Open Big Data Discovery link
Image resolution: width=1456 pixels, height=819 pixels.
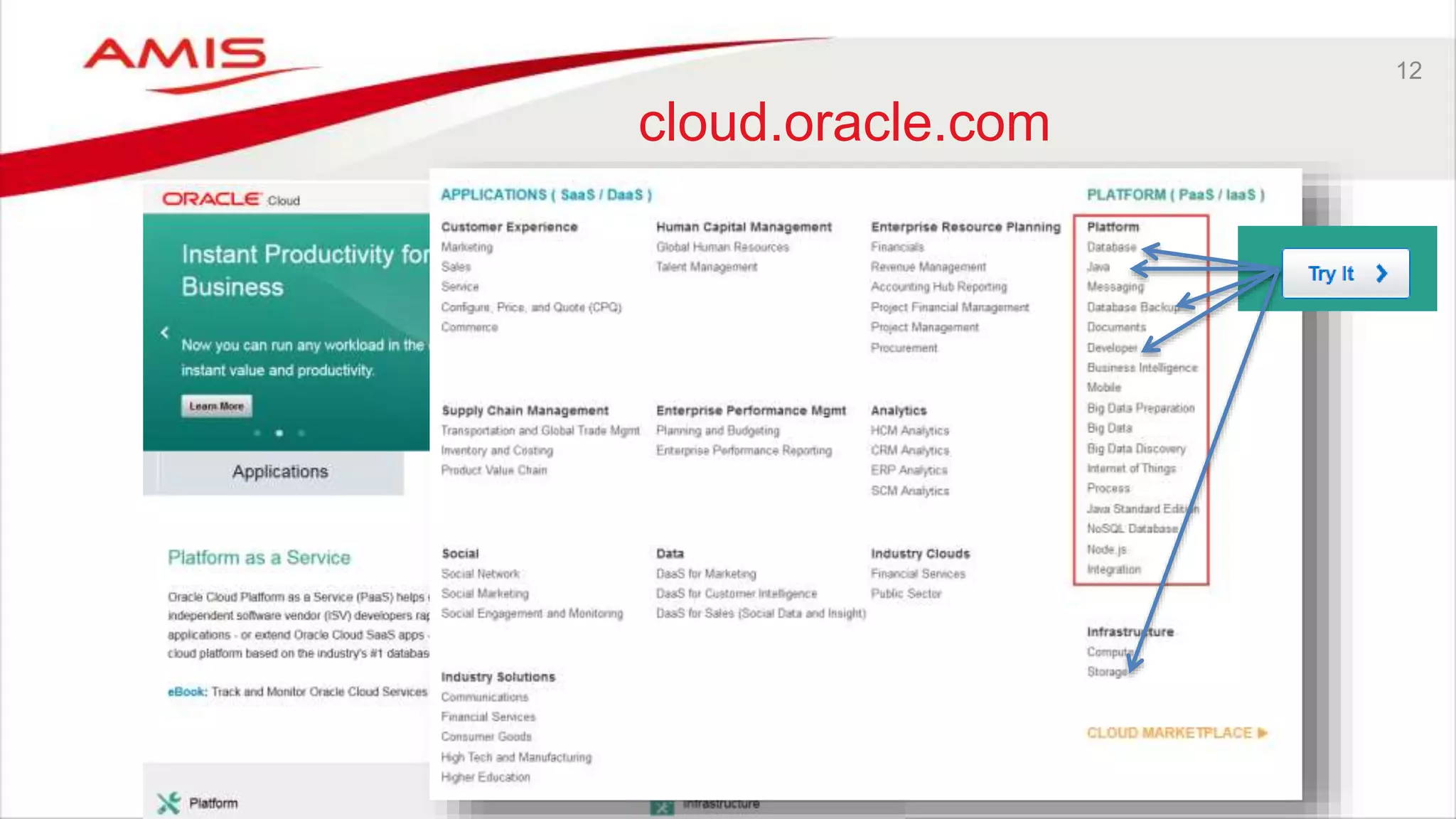click(1136, 449)
